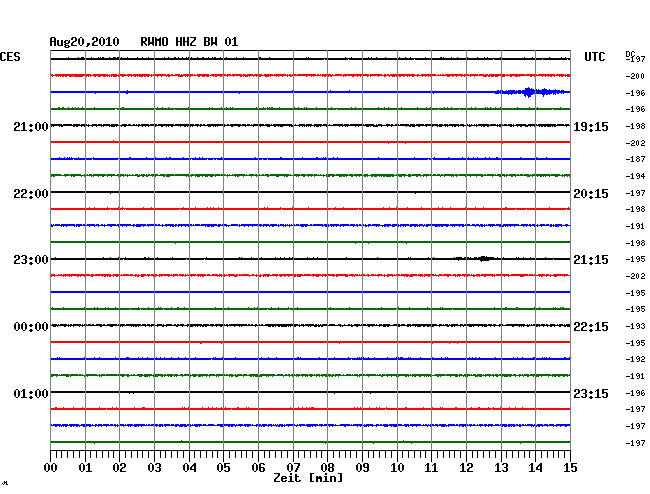Click the 01:00 local time label
The height and width of the screenshot is (494, 650).
pos(31,393)
